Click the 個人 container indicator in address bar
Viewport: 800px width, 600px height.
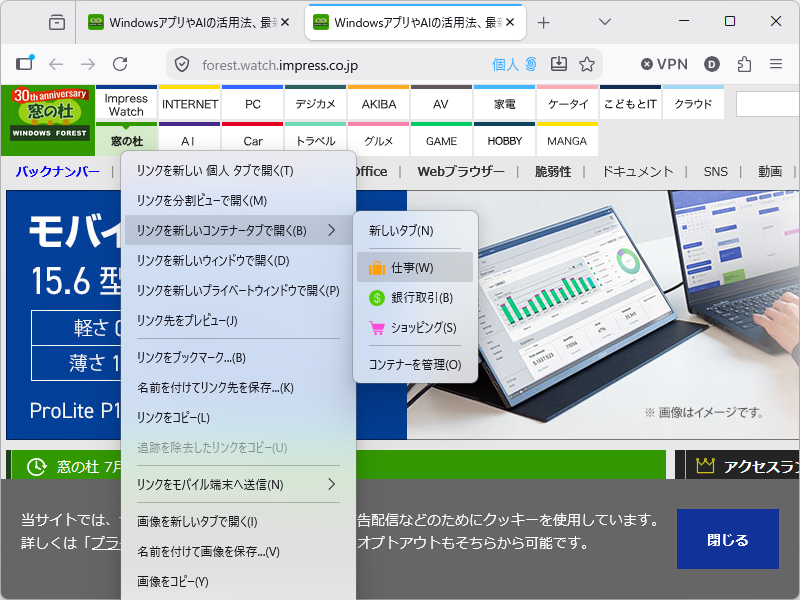(x=514, y=64)
